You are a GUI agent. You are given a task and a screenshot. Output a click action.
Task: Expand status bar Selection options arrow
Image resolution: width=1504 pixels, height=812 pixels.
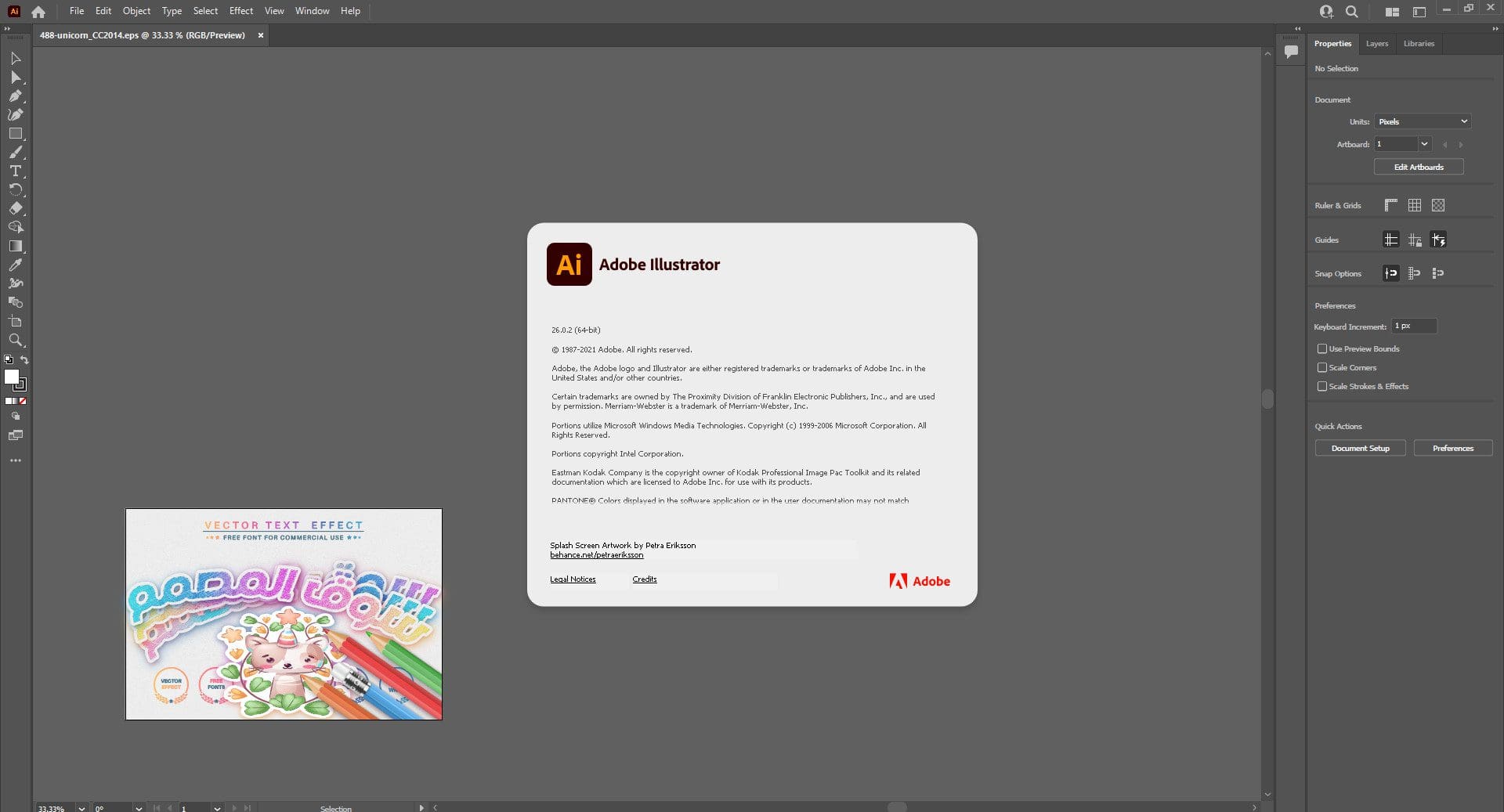click(x=421, y=807)
